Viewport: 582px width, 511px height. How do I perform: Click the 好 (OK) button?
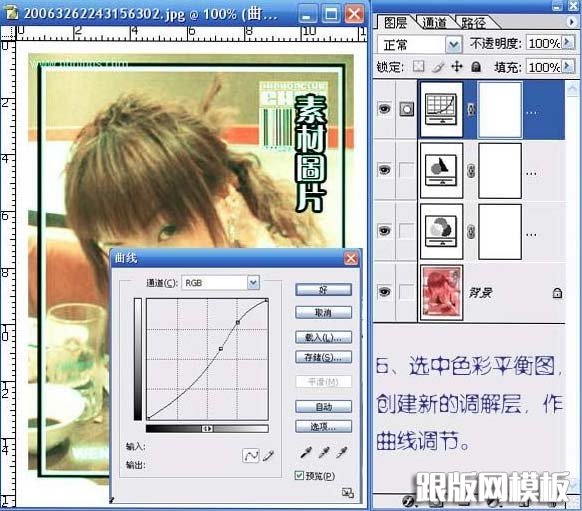[x=323, y=290]
